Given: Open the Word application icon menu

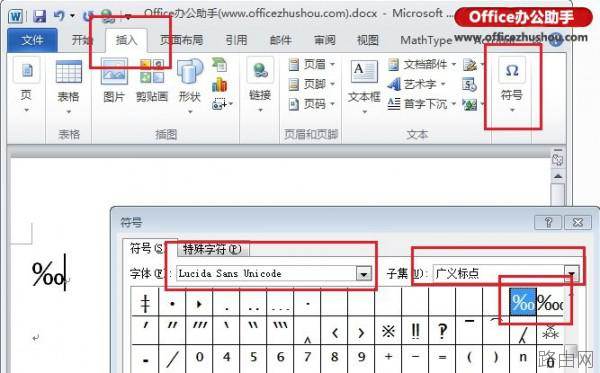Looking at the screenshot, I should pos(16,16).
